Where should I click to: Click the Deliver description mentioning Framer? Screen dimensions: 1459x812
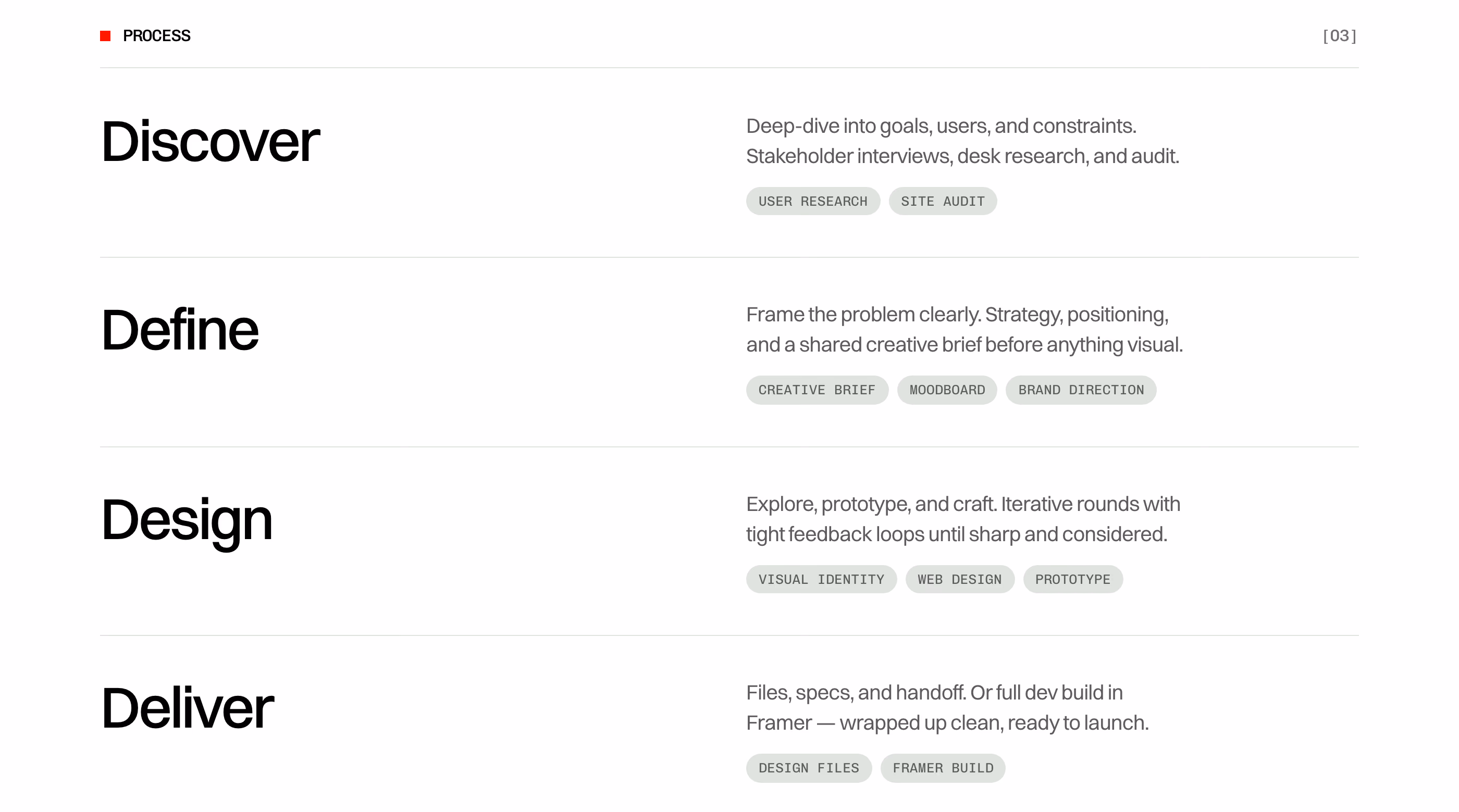(x=947, y=708)
